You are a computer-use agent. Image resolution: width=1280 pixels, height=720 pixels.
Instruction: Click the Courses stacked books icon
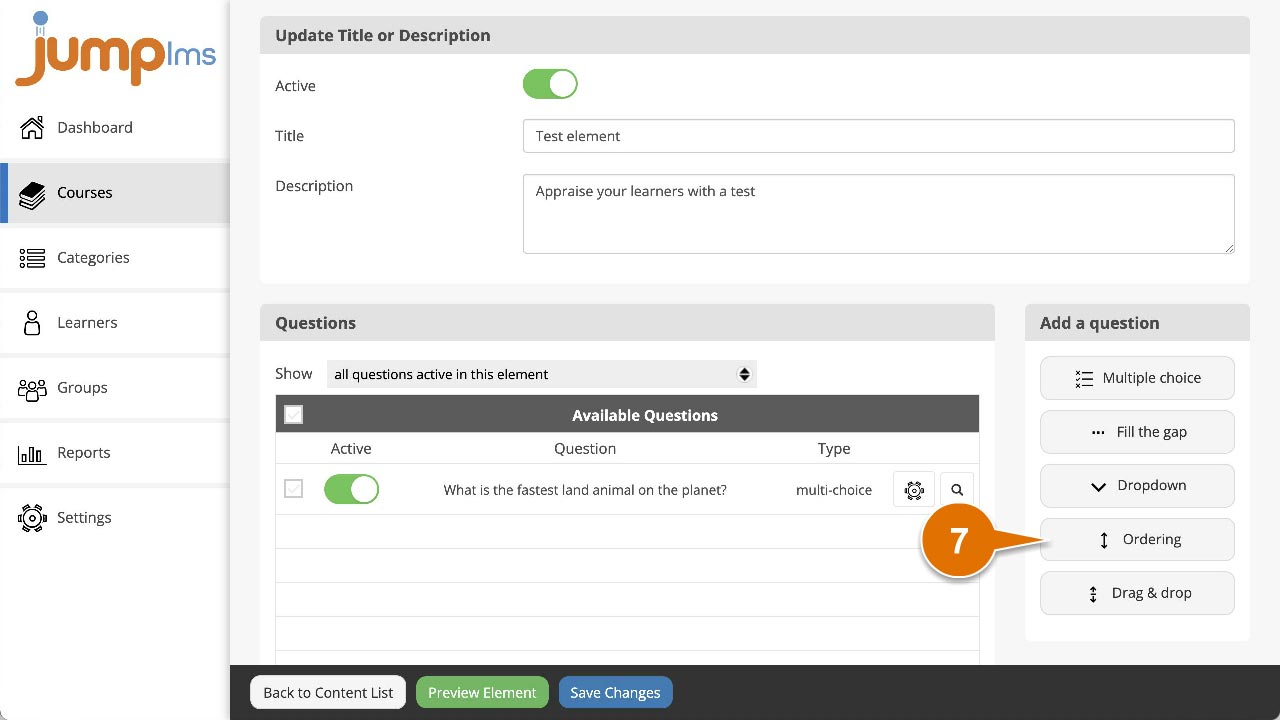point(32,193)
